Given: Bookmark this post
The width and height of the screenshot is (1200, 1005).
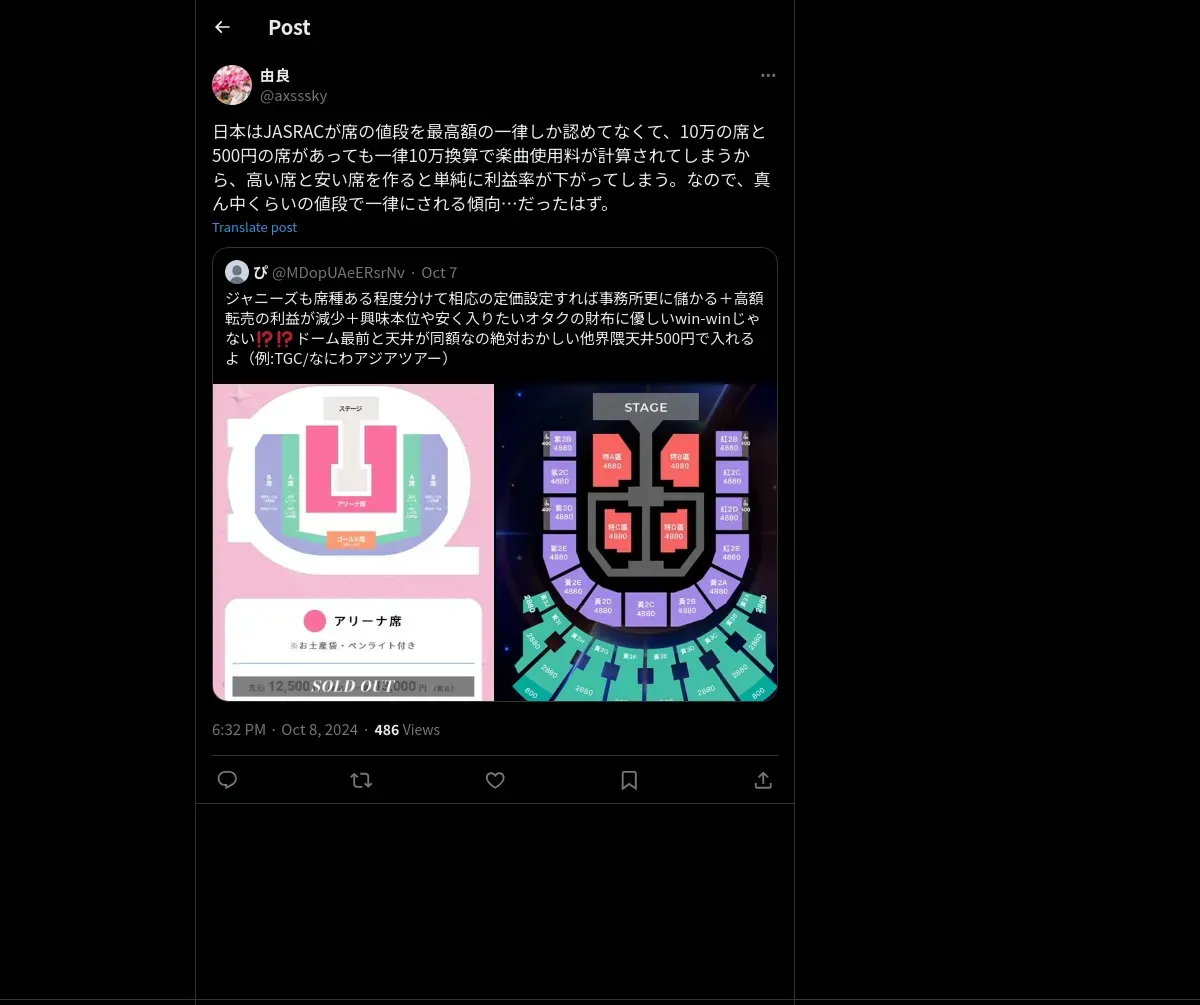Looking at the screenshot, I should pos(629,780).
